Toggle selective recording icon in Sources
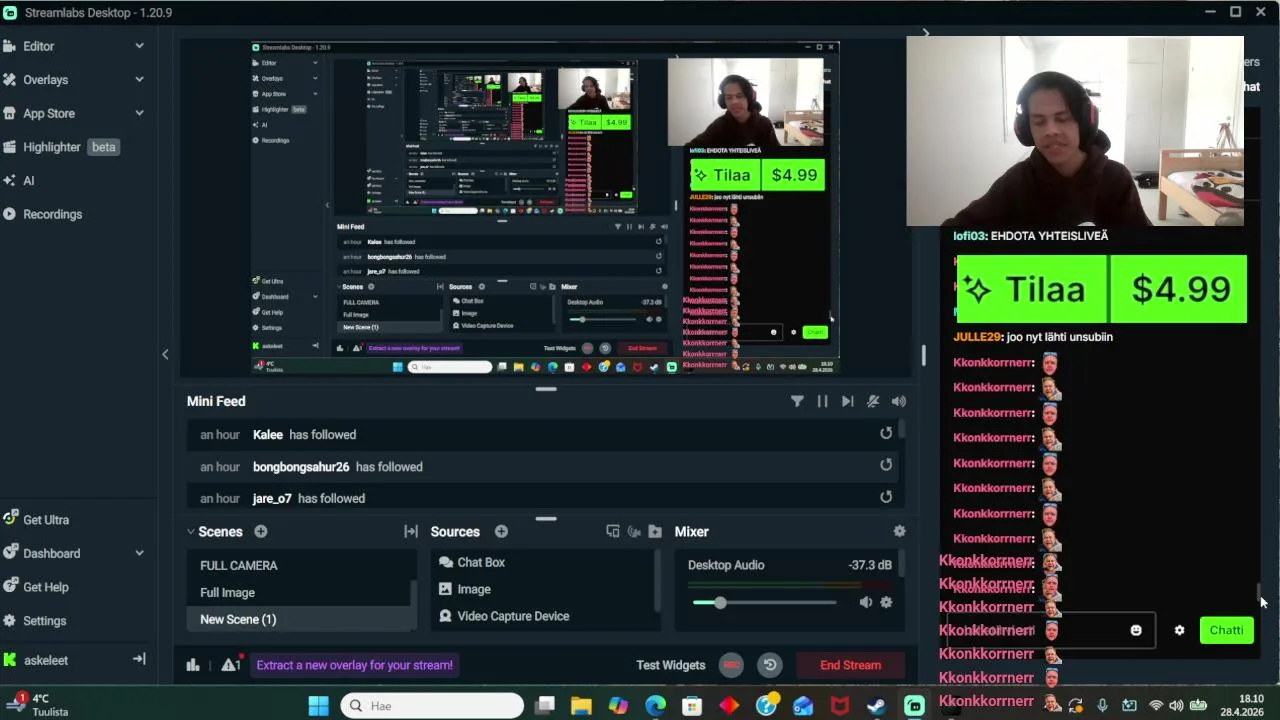This screenshot has height=720, width=1280. [634, 532]
